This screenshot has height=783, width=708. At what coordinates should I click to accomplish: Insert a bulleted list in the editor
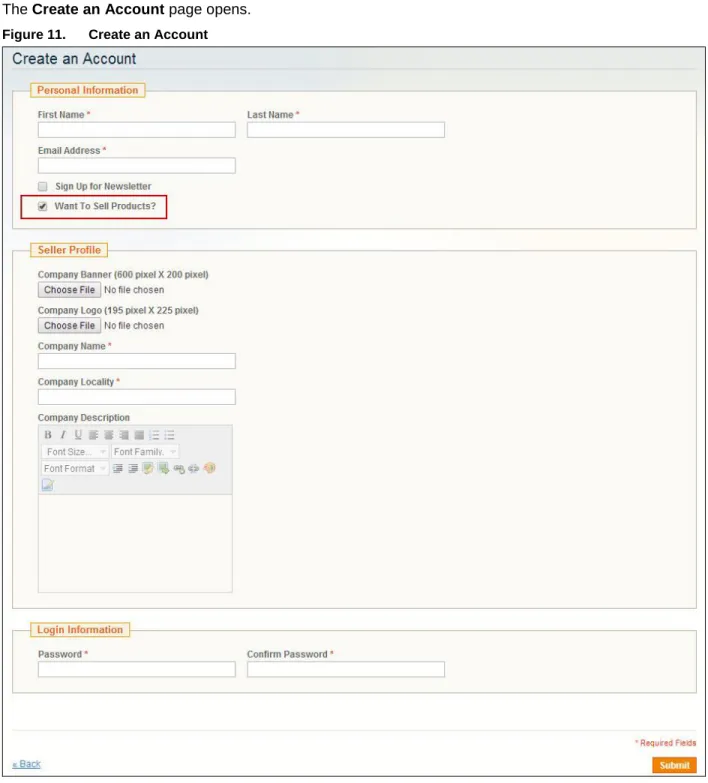169,435
